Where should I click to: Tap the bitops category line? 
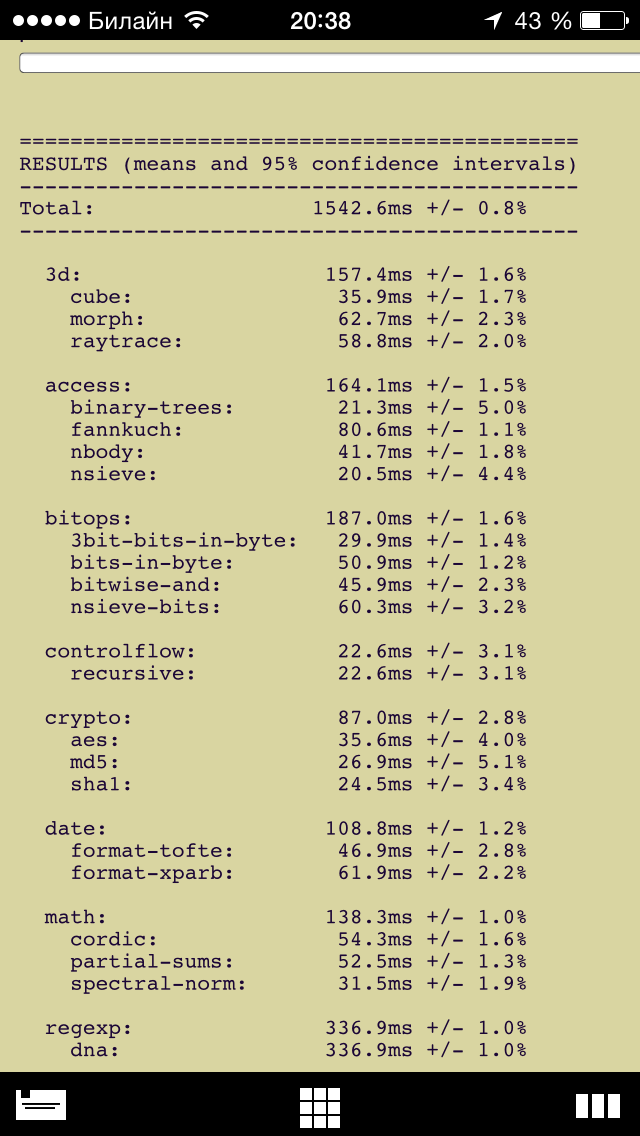click(x=286, y=519)
